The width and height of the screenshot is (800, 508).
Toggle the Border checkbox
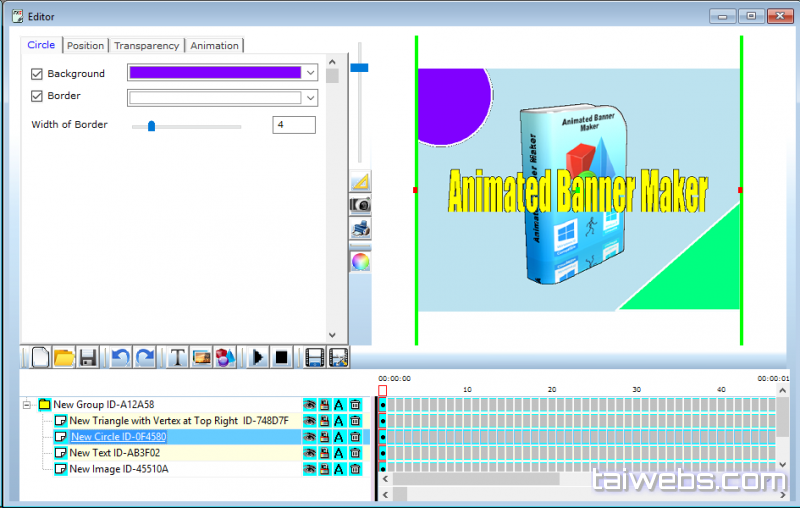click(37, 97)
